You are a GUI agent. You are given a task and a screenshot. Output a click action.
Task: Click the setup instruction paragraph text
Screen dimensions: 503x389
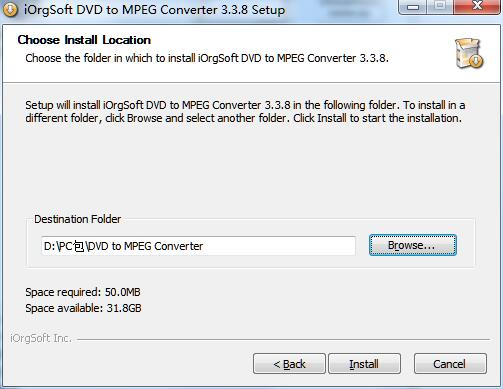(245, 112)
